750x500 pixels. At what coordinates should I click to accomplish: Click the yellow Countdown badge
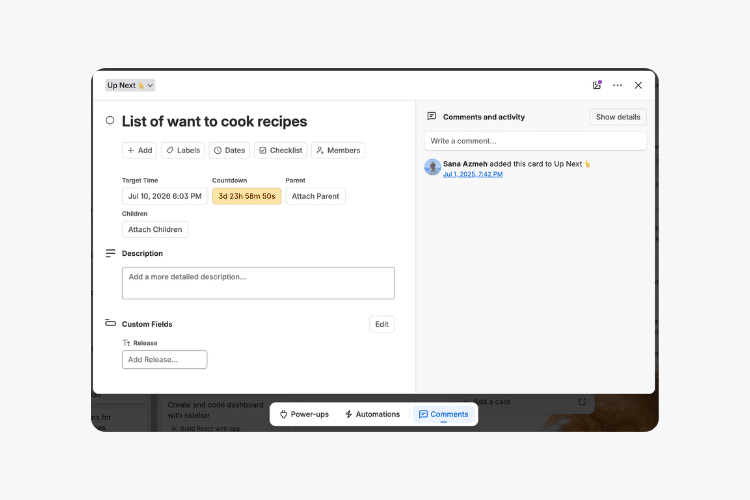click(247, 196)
